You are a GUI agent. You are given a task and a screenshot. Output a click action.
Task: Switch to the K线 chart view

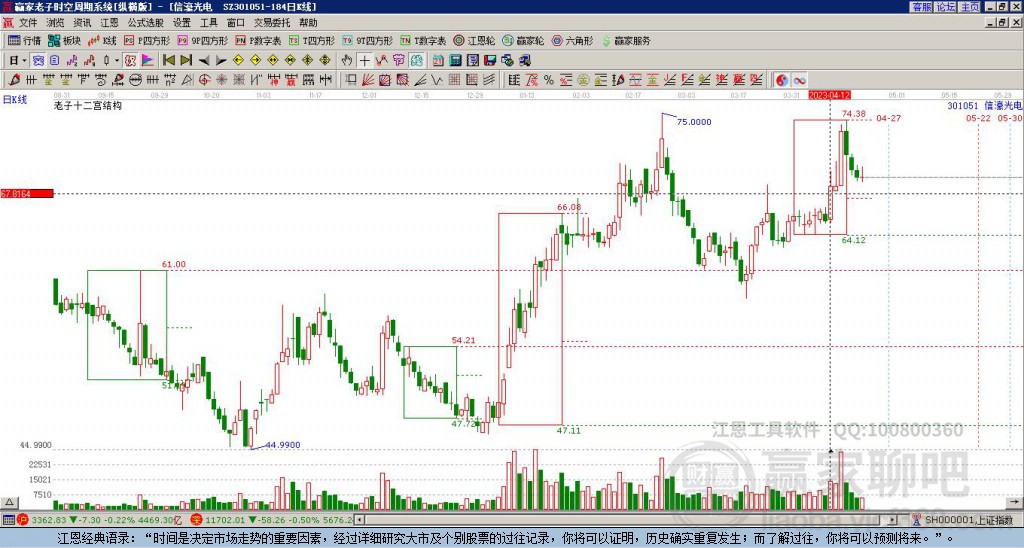point(102,40)
